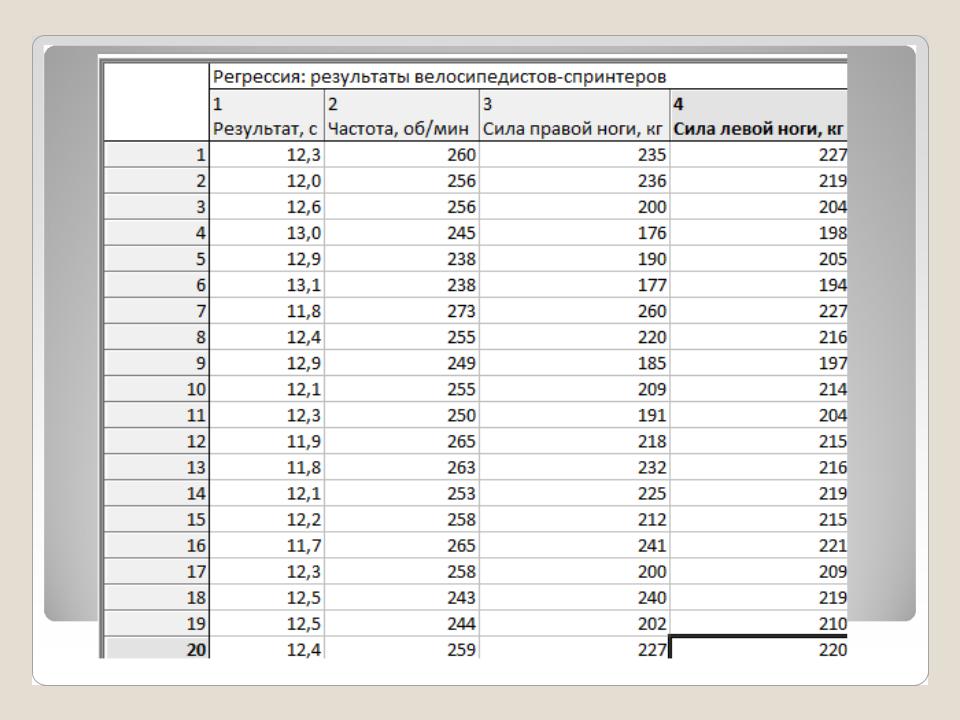This screenshot has height=720, width=960.
Task: Click frequency cell 273 in row 7
Action: coord(402,311)
